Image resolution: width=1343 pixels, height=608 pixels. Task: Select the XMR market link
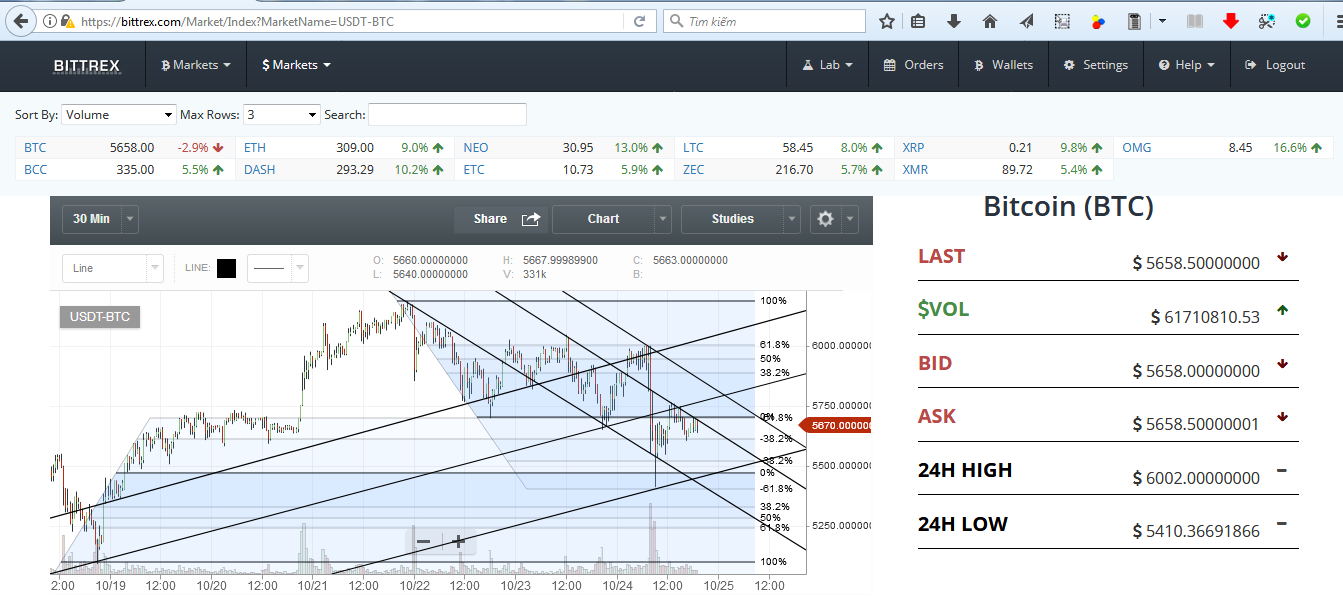915,169
